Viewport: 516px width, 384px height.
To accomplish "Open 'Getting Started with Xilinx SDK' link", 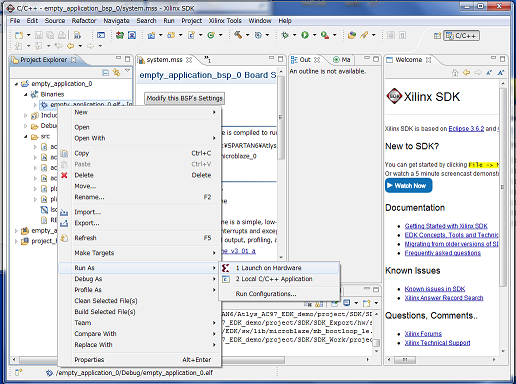I will click(446, 226).
